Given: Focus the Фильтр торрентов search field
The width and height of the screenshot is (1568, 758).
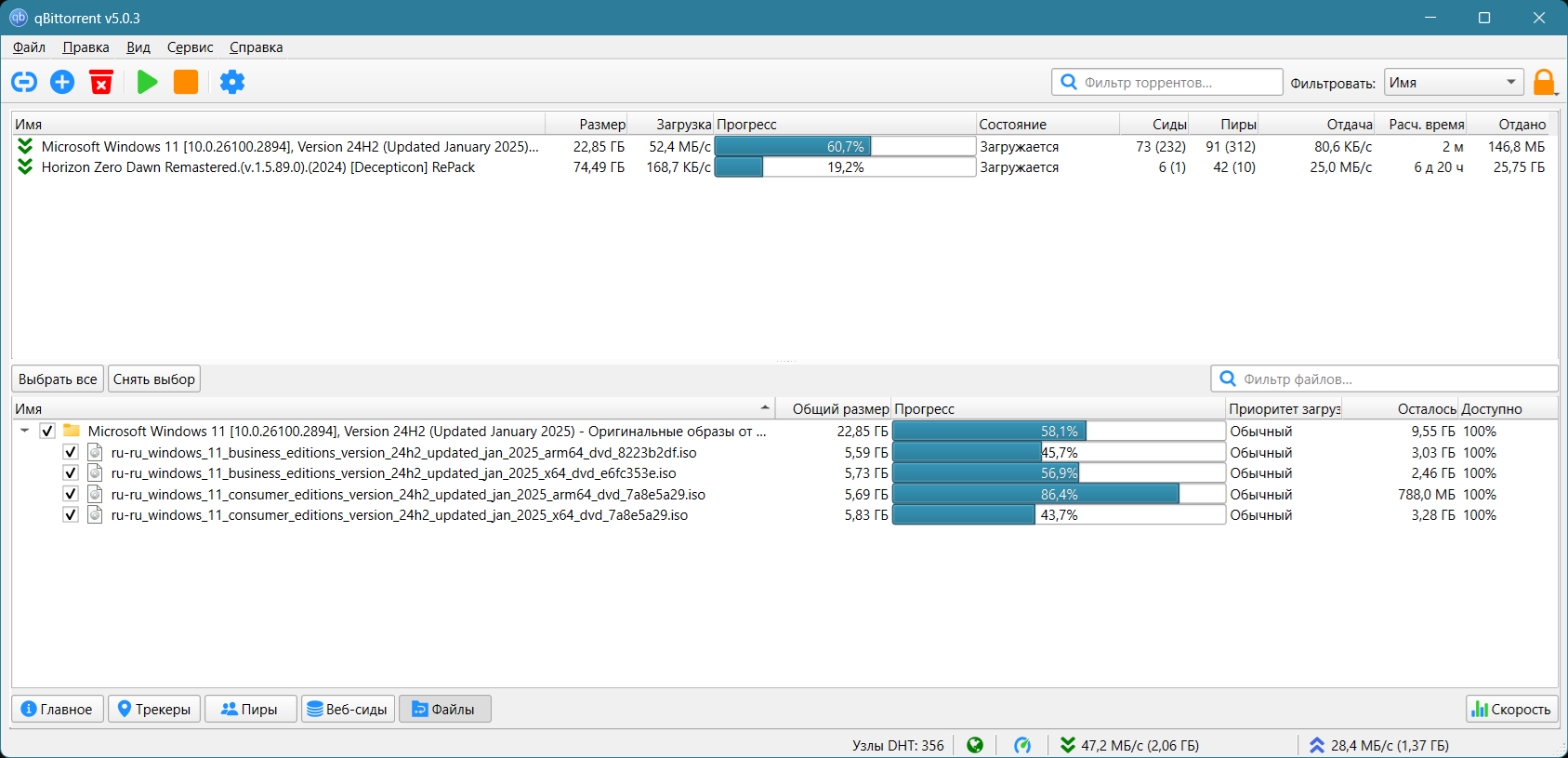Looking at the screenshot, I should (1167, 82).
